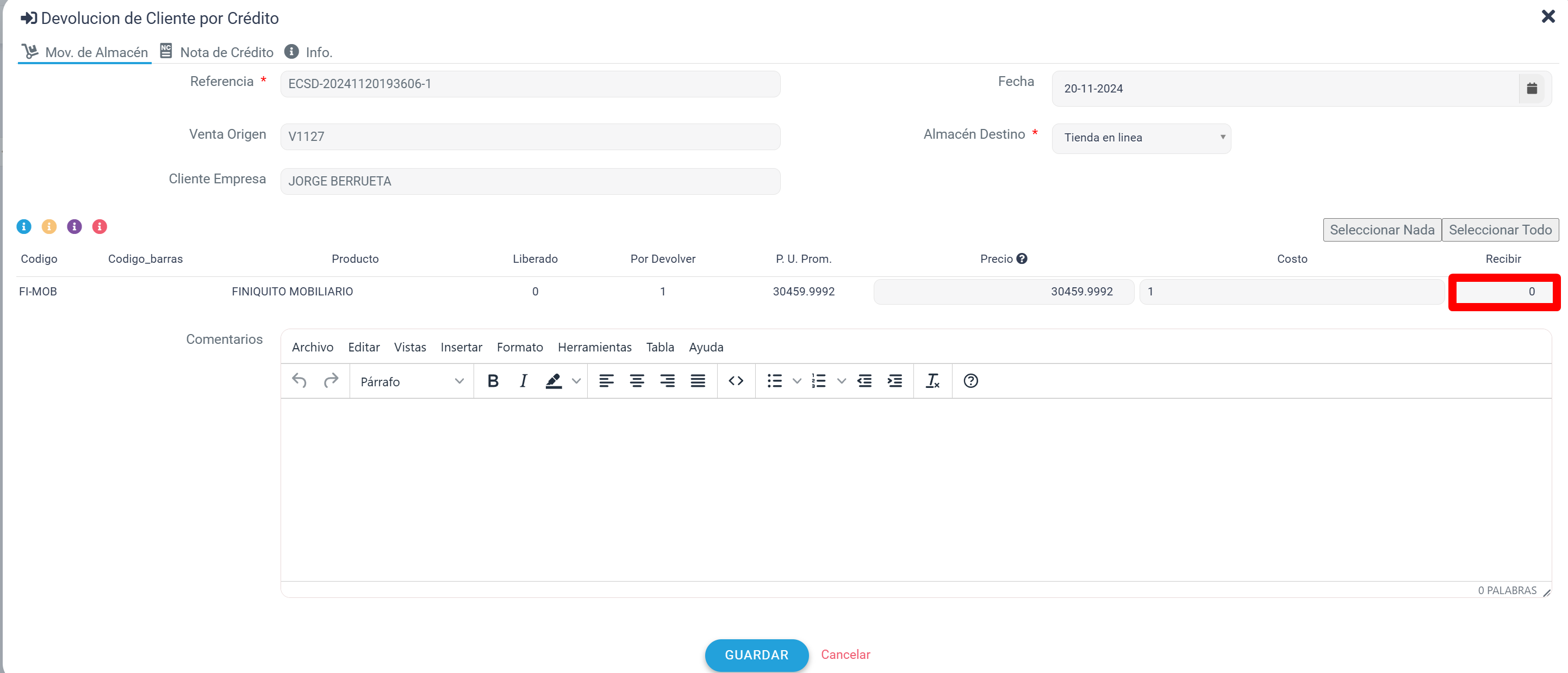Open source code view in editor
Image resolution: width=1568 pixels, height=673 pixels.
pos(736,381)
